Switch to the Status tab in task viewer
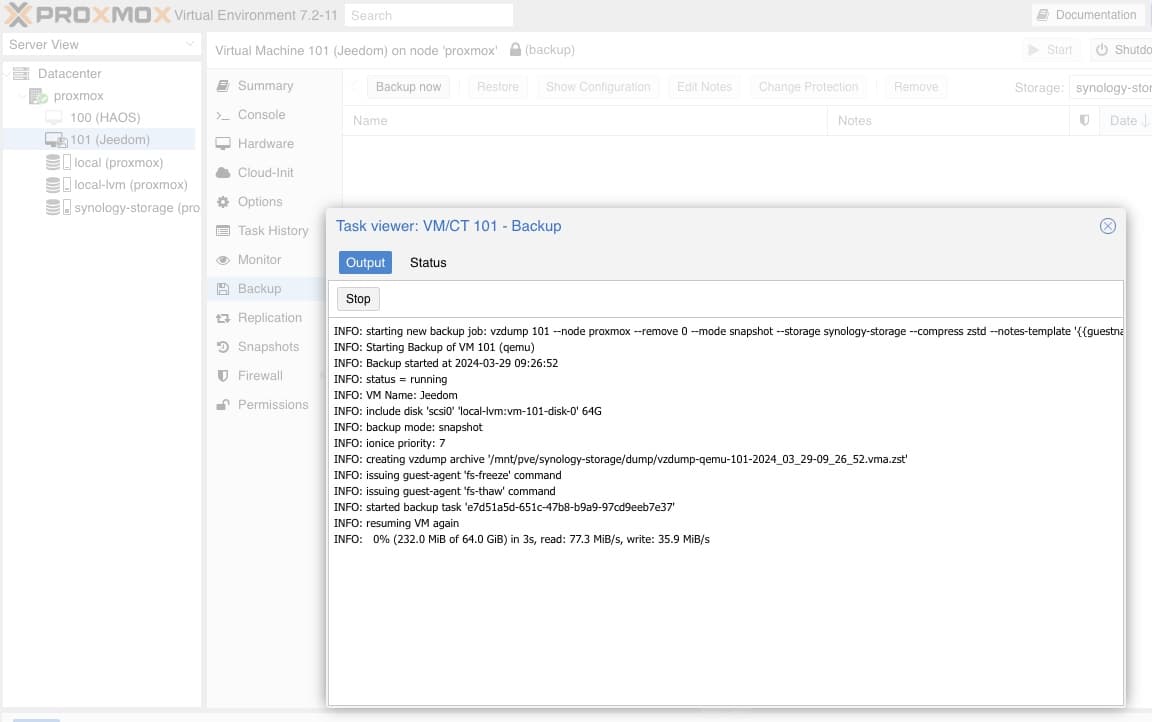The height and width of the screenshot is (722, 1152). pyautogui.click(x=428, y=262)
